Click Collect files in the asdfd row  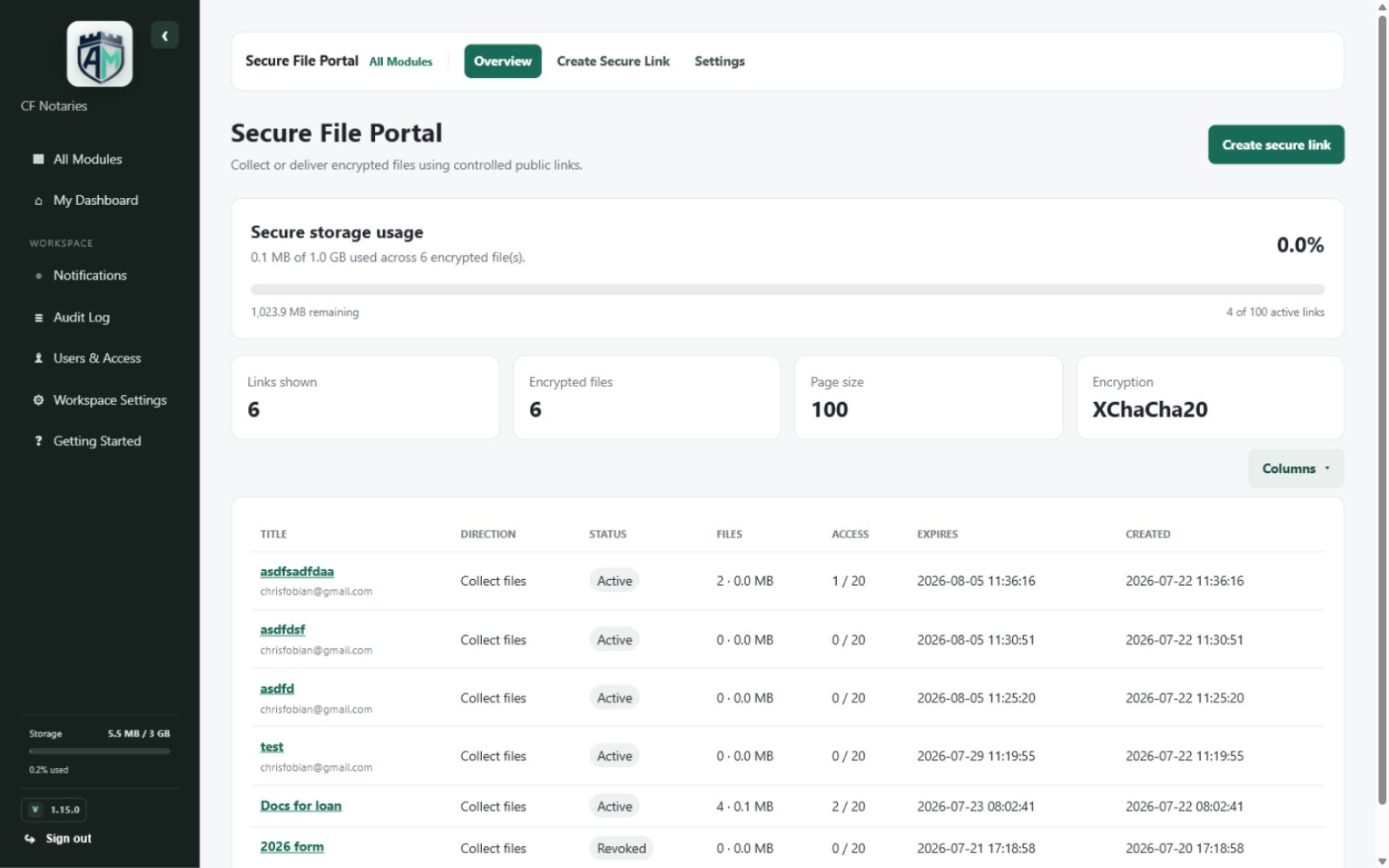click(493, 699)
